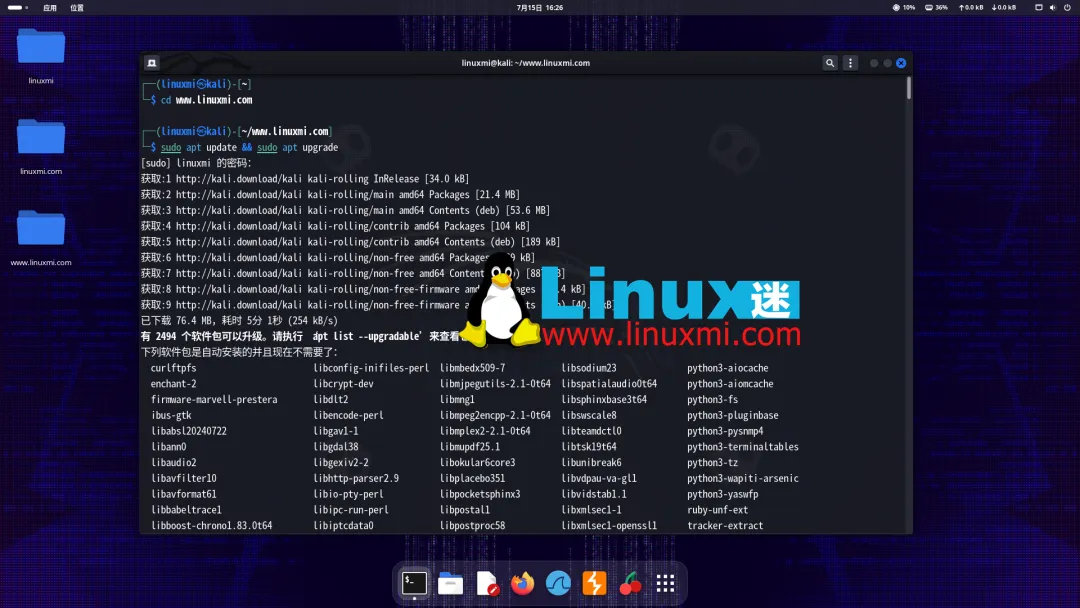
Task: Click the terminal vertical scrollbar
Action: 908,87
